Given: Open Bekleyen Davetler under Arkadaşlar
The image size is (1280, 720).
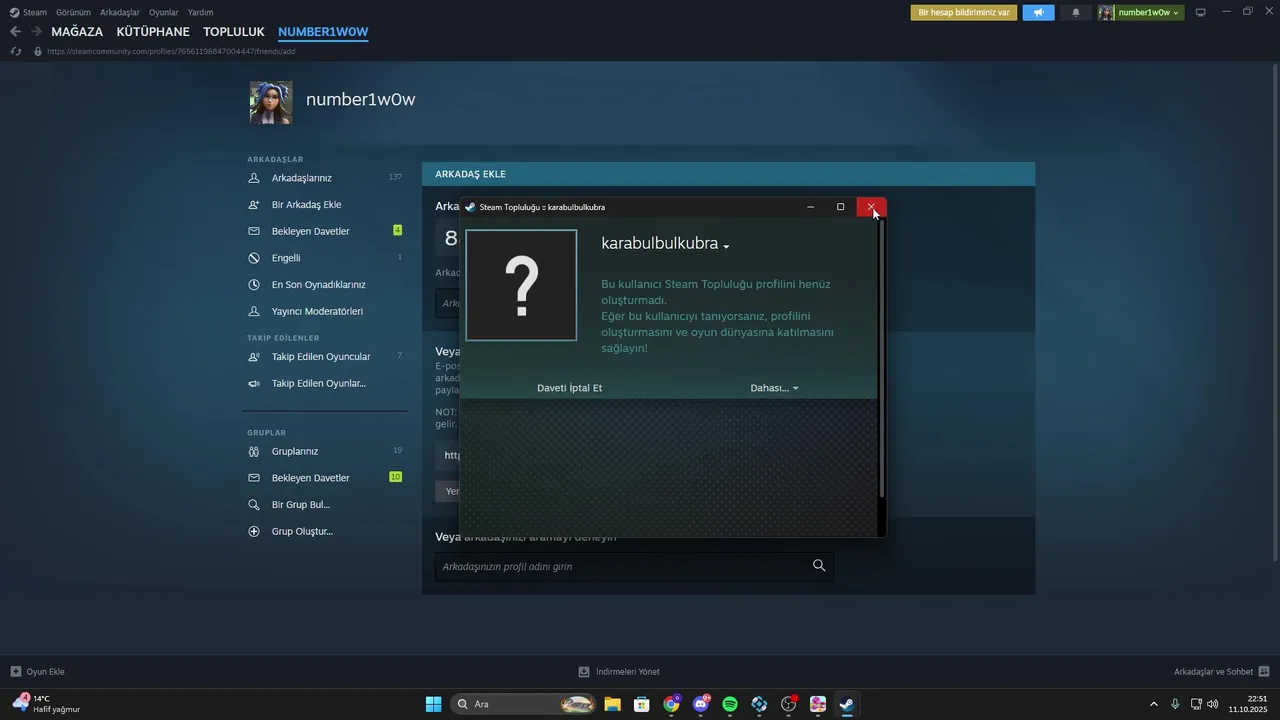Looking at the screenshot, I should point(311,231).
